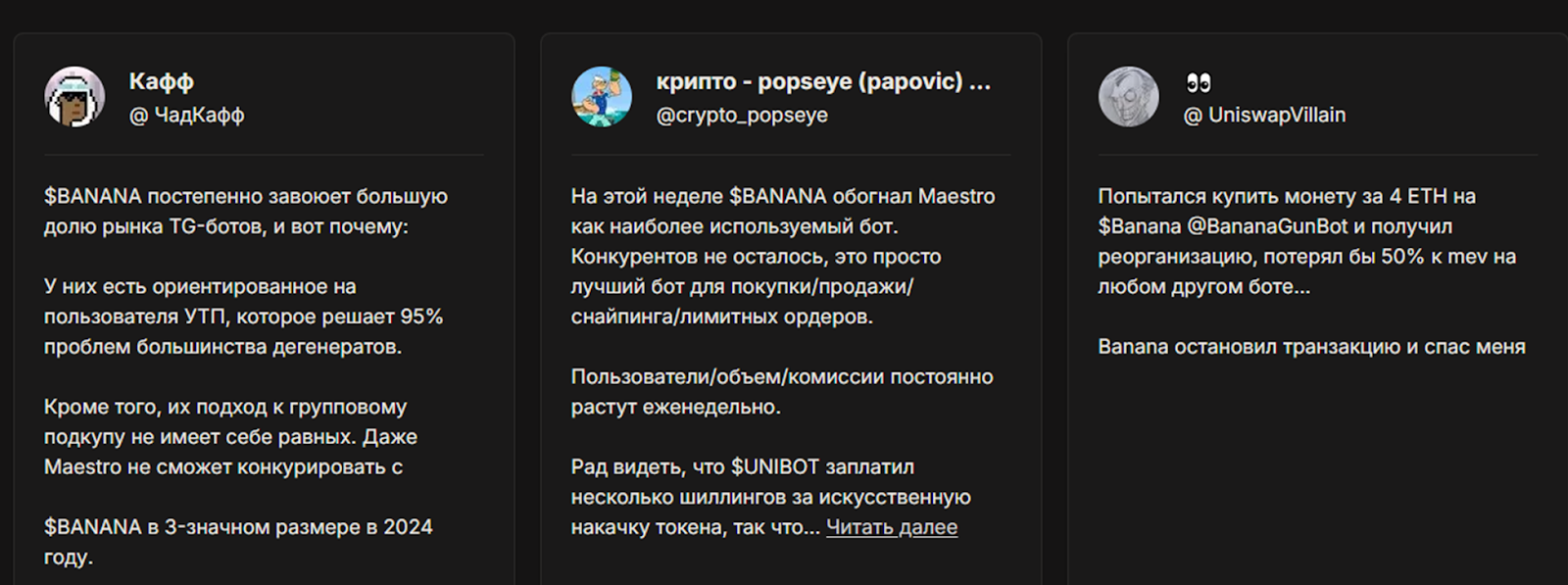This screenshot has height=585, width=1568.
Task: Click the paragraph about групповому подкупу
Action: [x=230, y=437]
